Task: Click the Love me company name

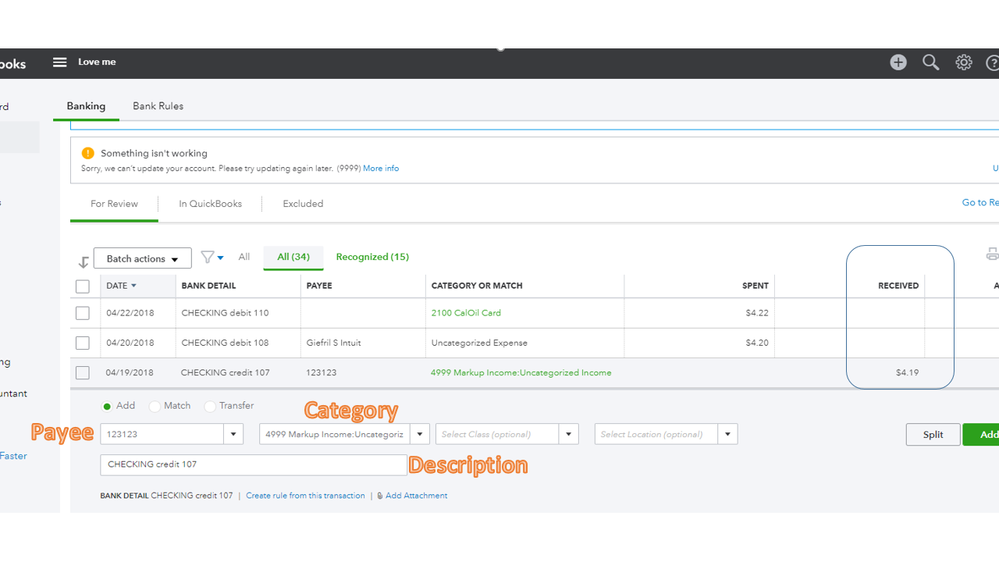Action: tap(97, 62)
